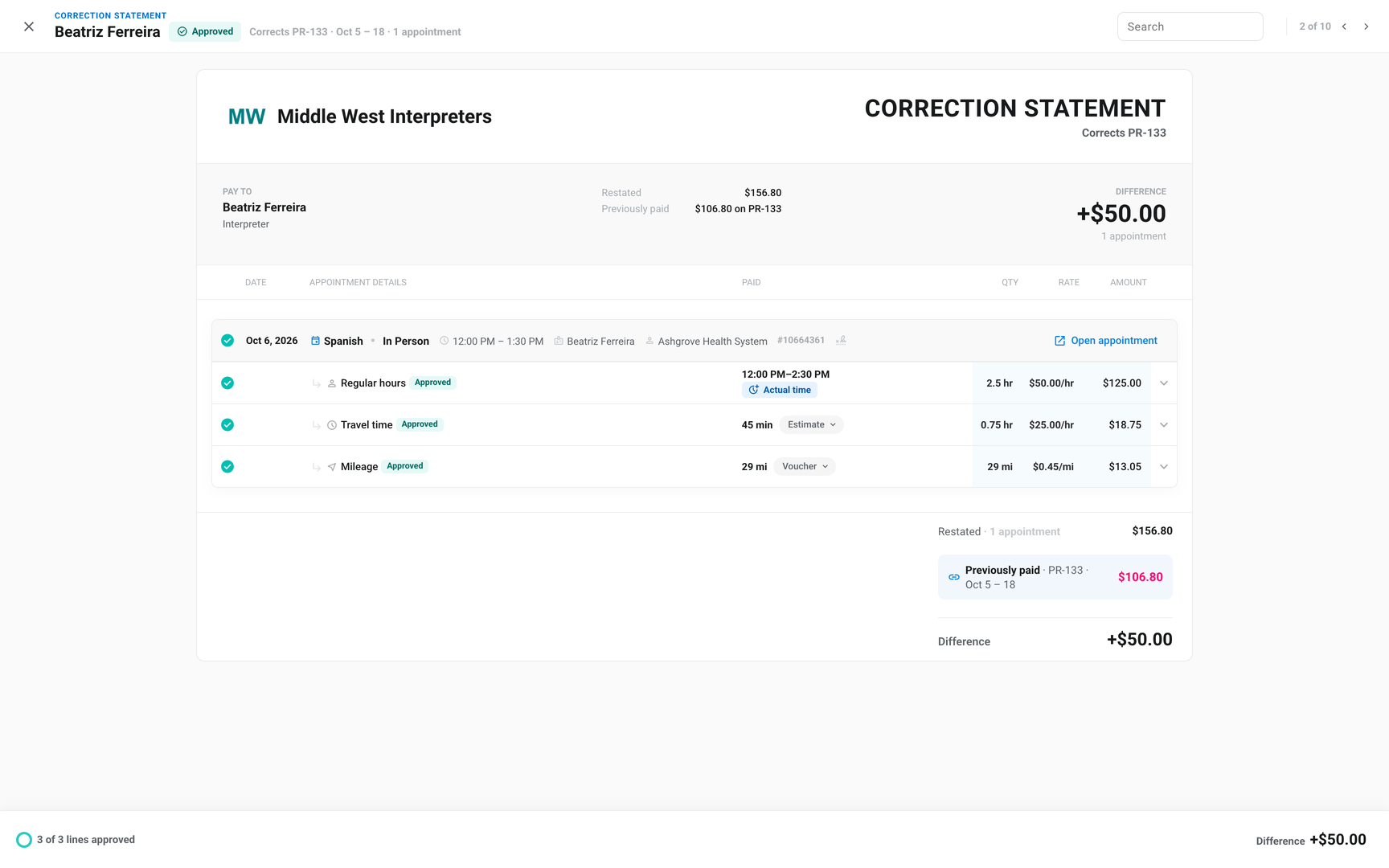Click the Approved tag on Travel time
This screenshot has height=868, width=1389.
click(420, 424)
